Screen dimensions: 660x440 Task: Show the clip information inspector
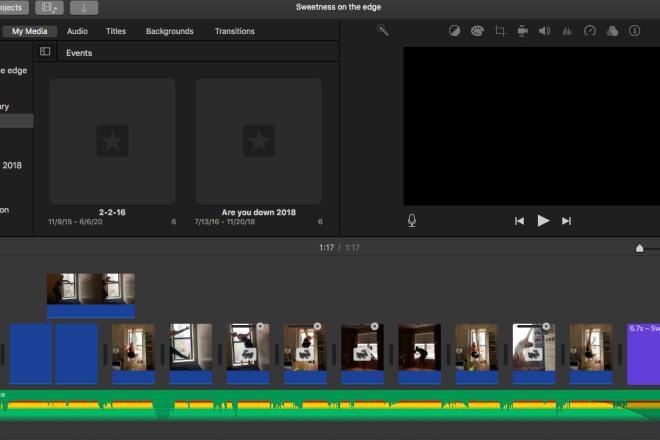point(634,31)
